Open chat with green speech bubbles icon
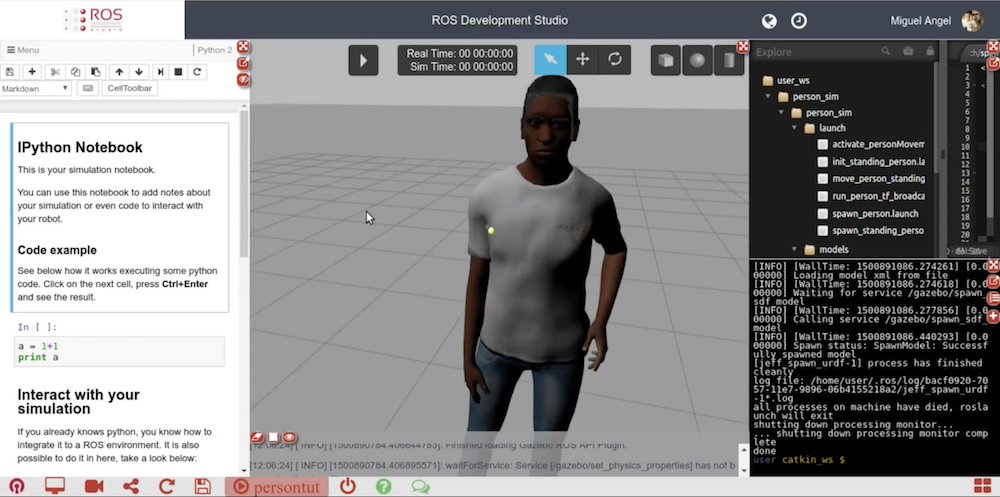This screenshot has height=497, width=1000. click(x=420, y=486)
